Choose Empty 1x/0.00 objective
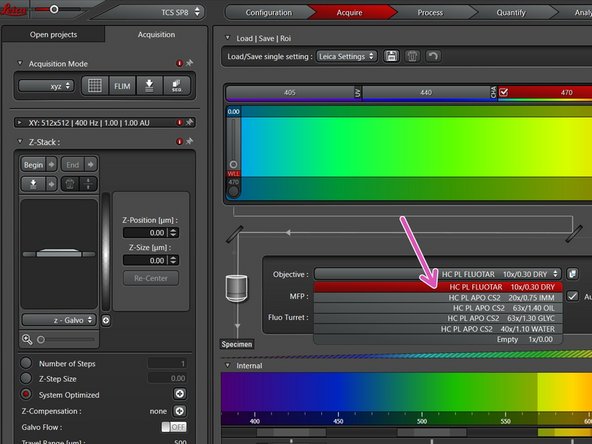 [x=438, y=339]
